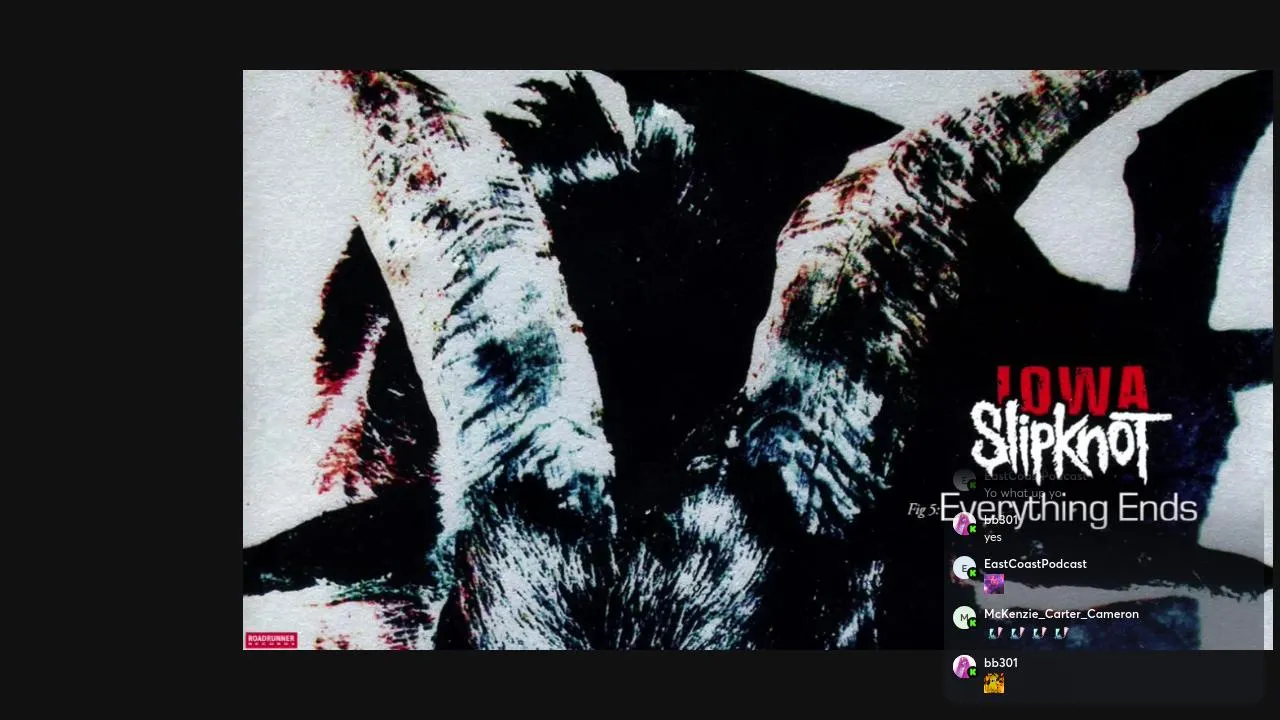Select username bb301 above the orange emote
The height and width of the screenshot is (720, 1280).
1001,663
